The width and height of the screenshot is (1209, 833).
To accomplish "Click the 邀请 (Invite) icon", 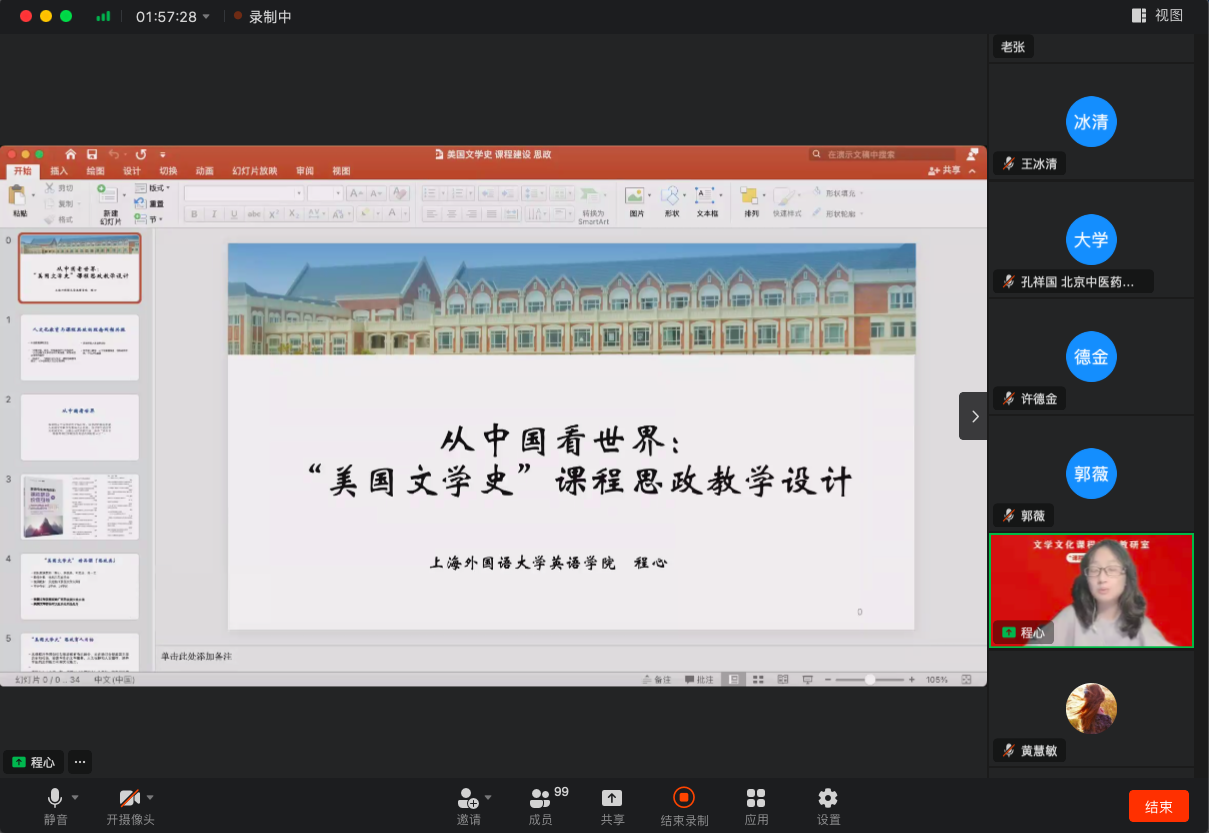I will tap(467, 798).
